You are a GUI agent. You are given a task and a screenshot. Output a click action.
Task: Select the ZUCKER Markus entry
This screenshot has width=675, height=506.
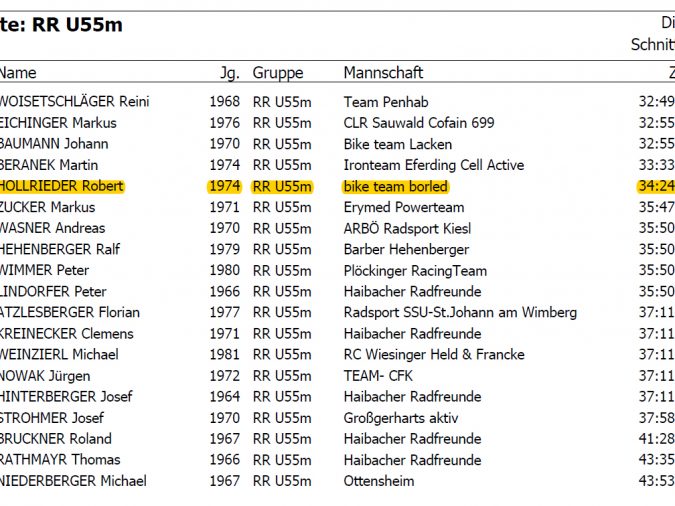click(x=47, y=207)
